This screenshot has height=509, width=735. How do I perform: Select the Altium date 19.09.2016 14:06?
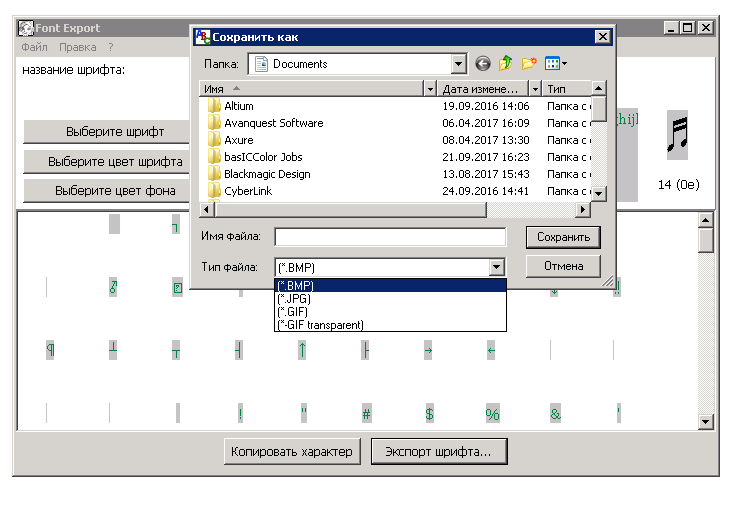click(x=486, y=106)
